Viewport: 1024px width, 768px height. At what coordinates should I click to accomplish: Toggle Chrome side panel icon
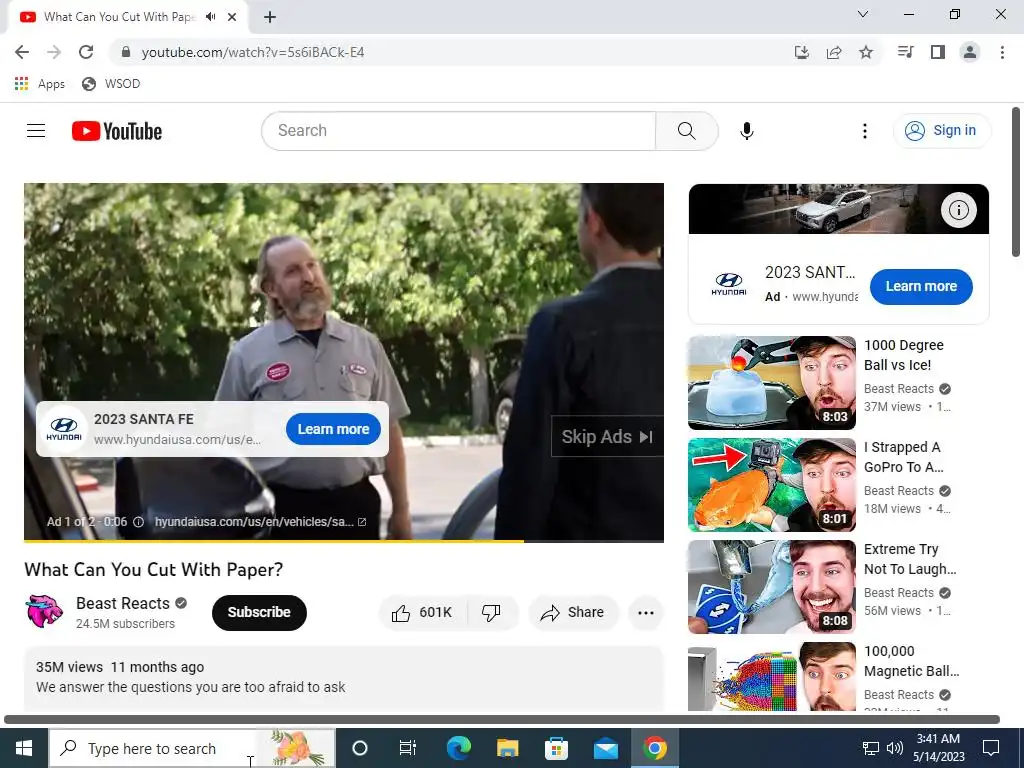(x=938, y=52)
